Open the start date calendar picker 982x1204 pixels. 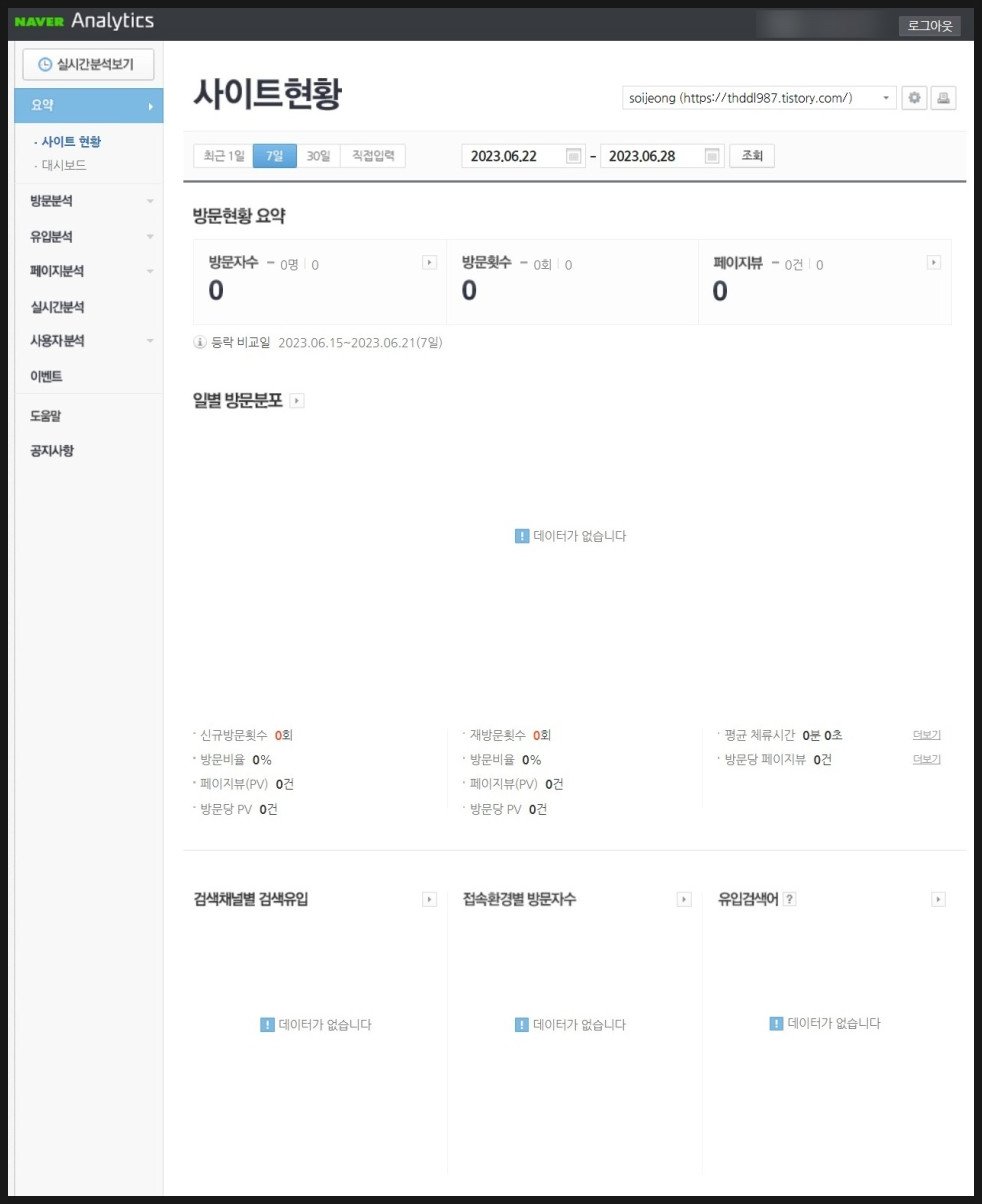[573, 156]
